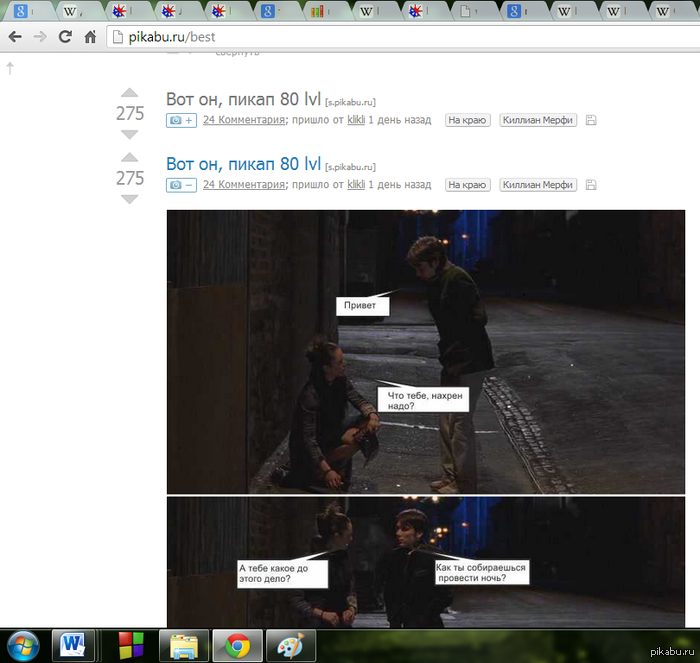Collapse the image with the minus camera button
The width and height of the screenshot is (700, 663).
181,185
